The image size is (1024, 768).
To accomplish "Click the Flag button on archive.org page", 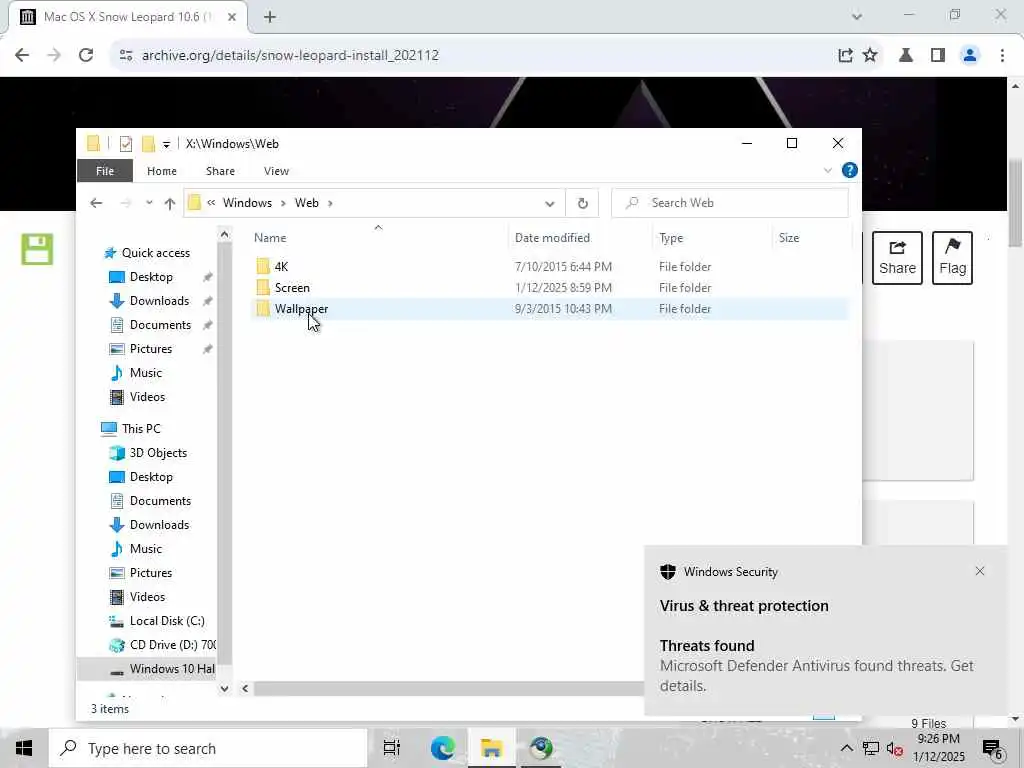I will (952, 257).
